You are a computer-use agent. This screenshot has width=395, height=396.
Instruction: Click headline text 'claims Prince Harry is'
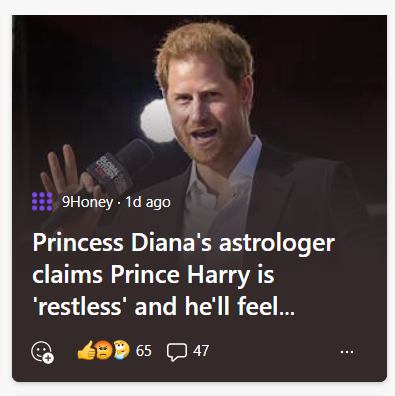pyautogui.click(x=153, y=275)
